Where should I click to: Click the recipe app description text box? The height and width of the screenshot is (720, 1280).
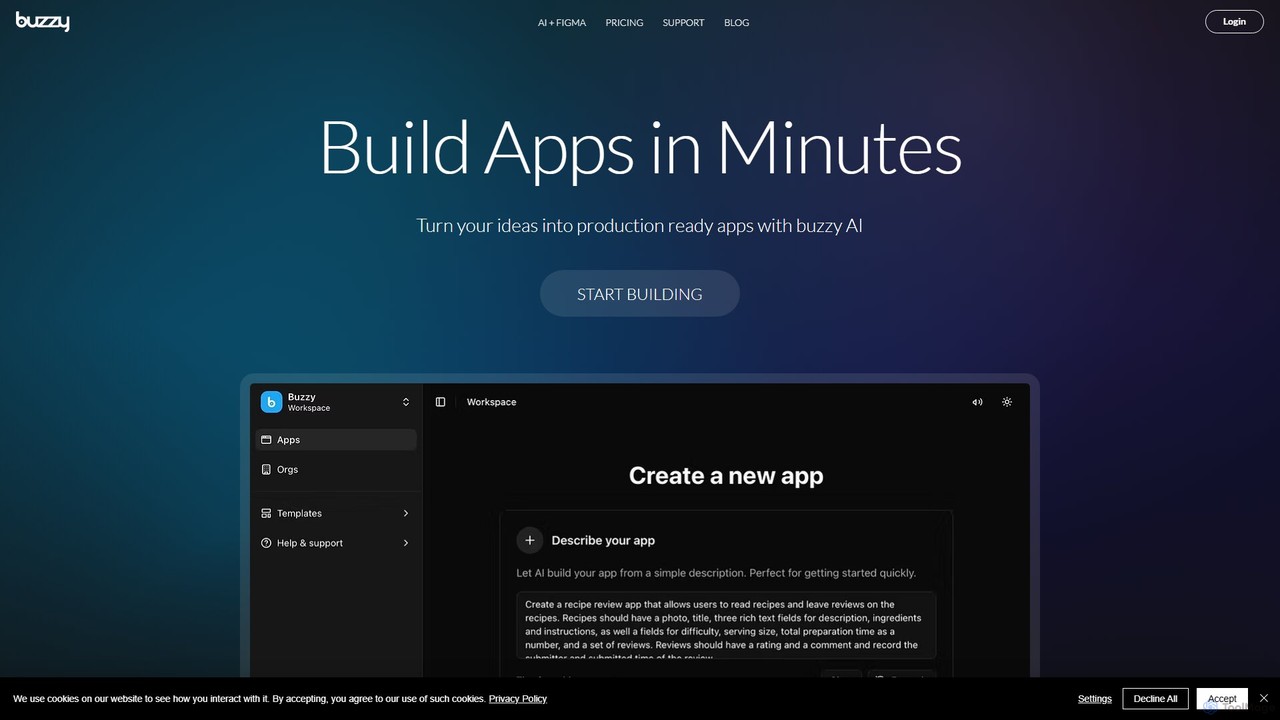(x=726, y=625)
